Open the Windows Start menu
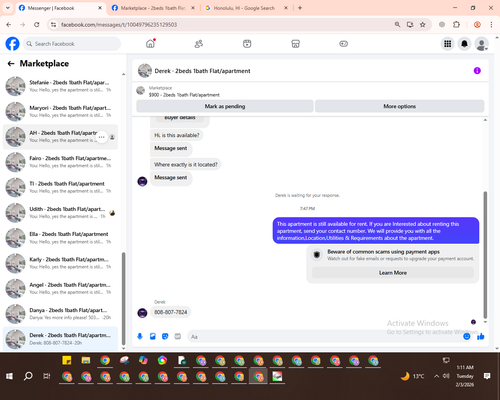Image resolution: width=500 pixels, height=400 pixels. click(x=9, y=376)
